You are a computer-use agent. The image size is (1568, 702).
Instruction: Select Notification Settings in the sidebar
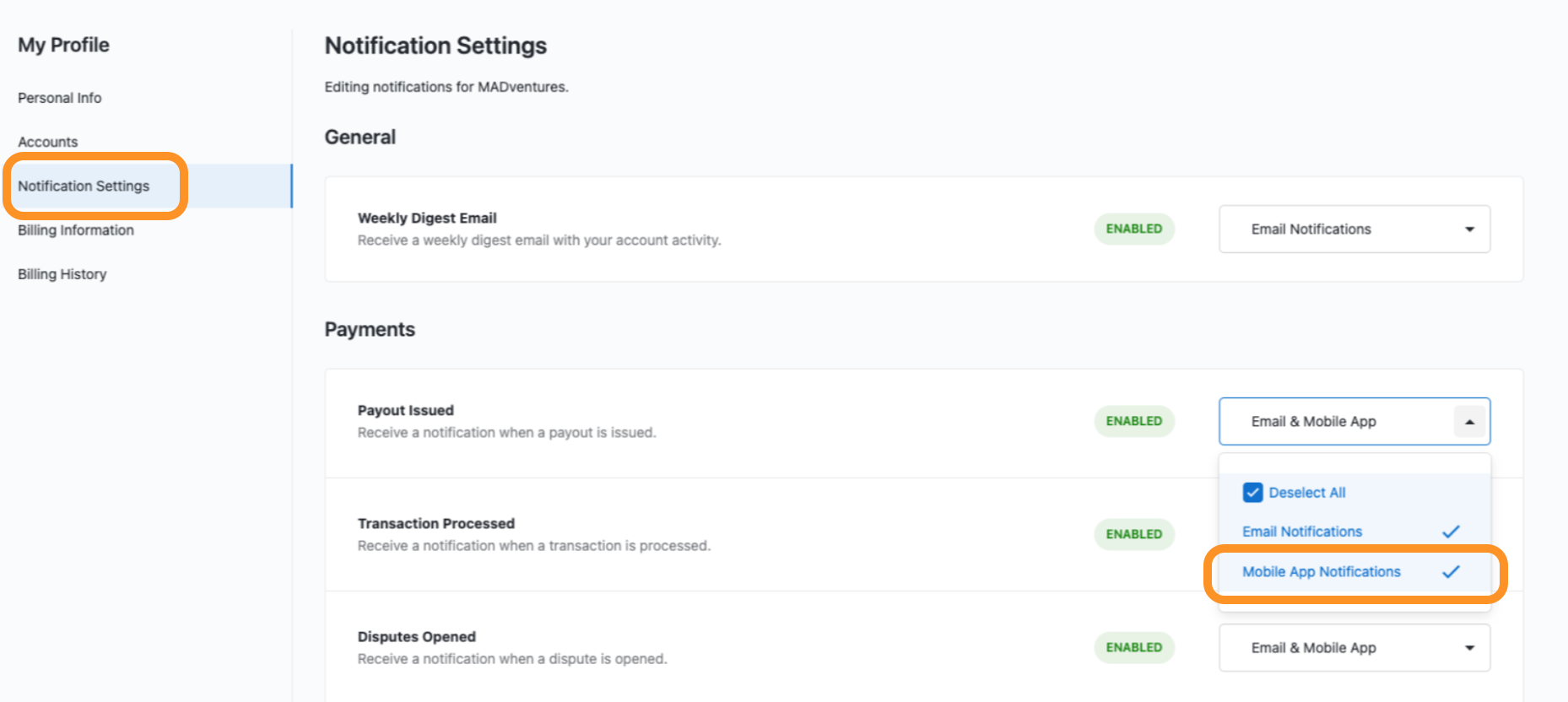click(x=84, y=186)
